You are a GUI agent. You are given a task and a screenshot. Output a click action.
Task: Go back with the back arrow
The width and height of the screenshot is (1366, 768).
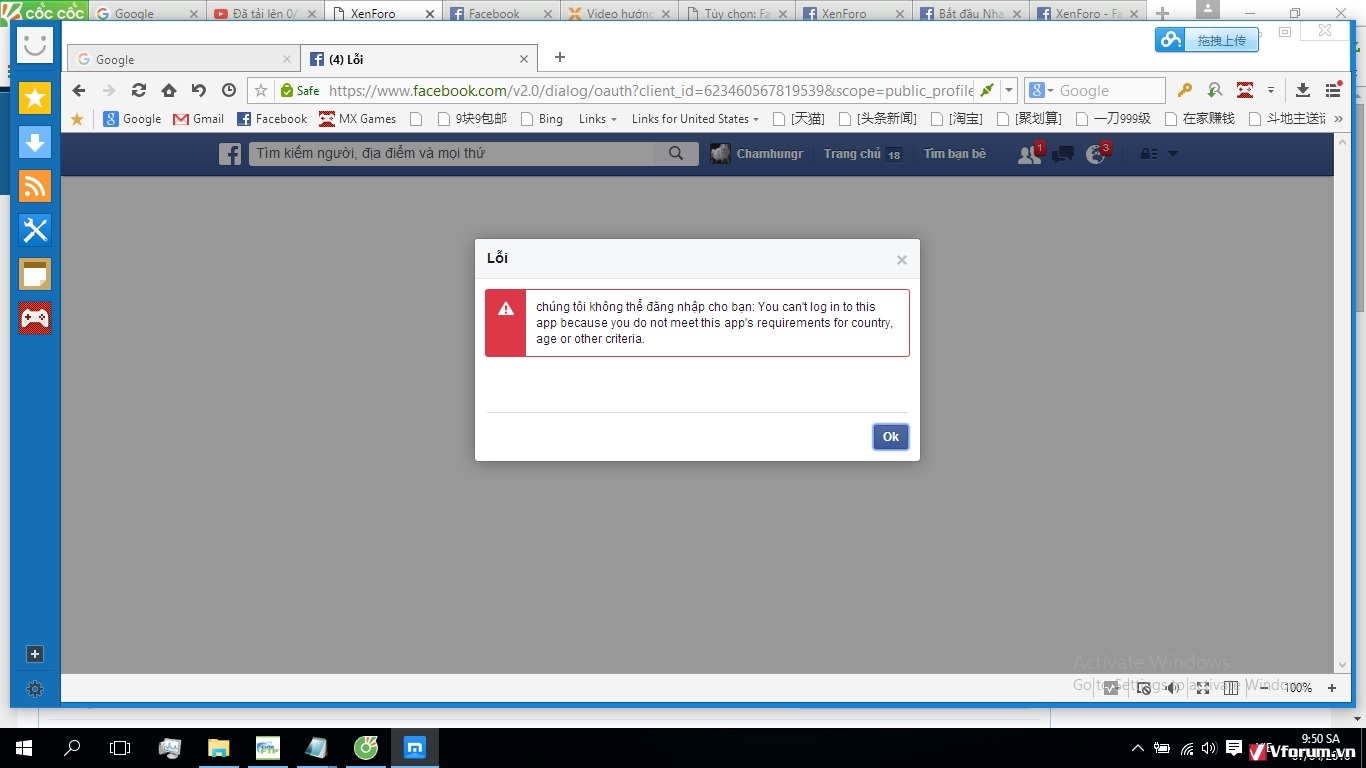79,90
